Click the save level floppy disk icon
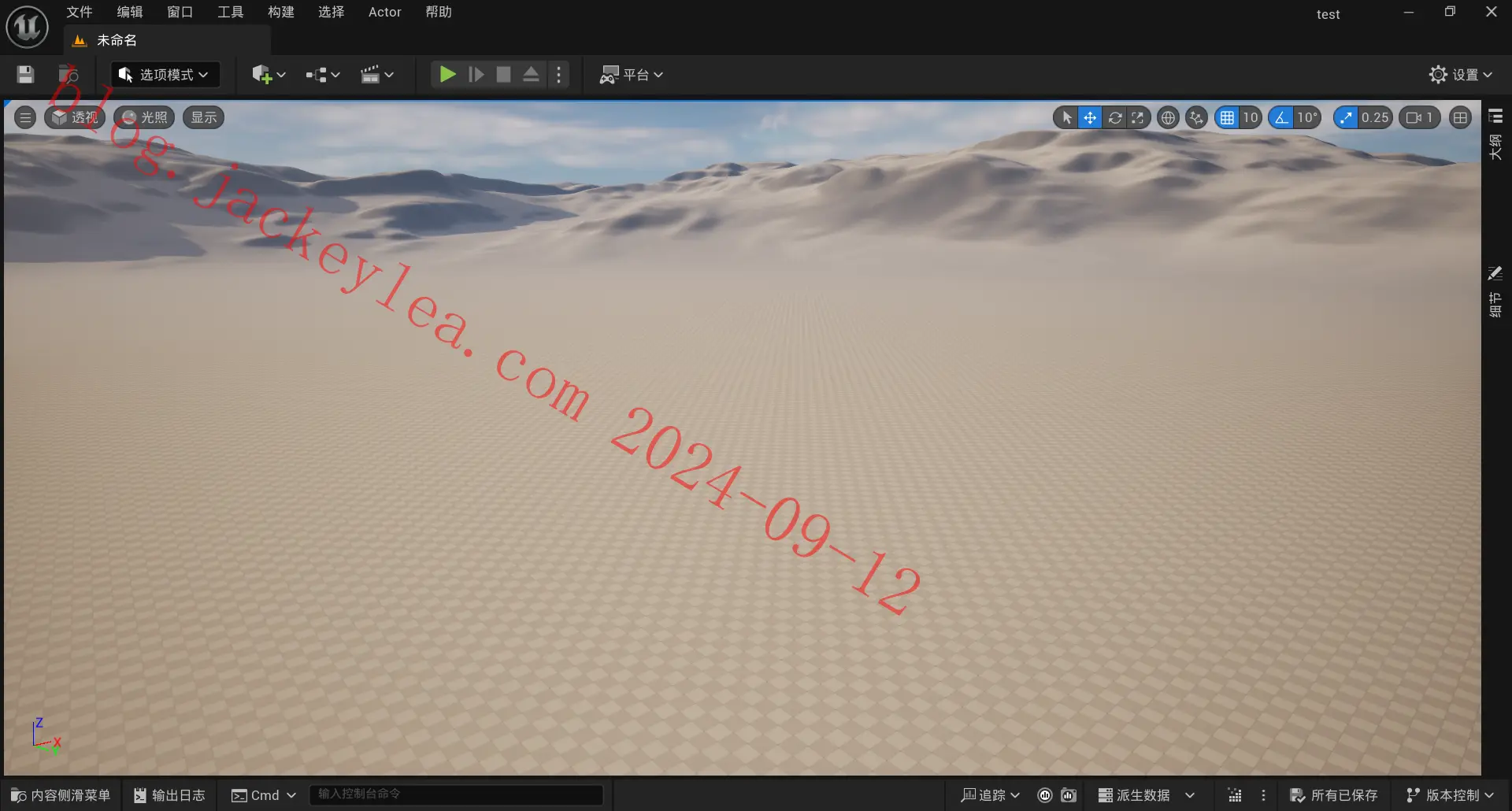 (25, 75)
